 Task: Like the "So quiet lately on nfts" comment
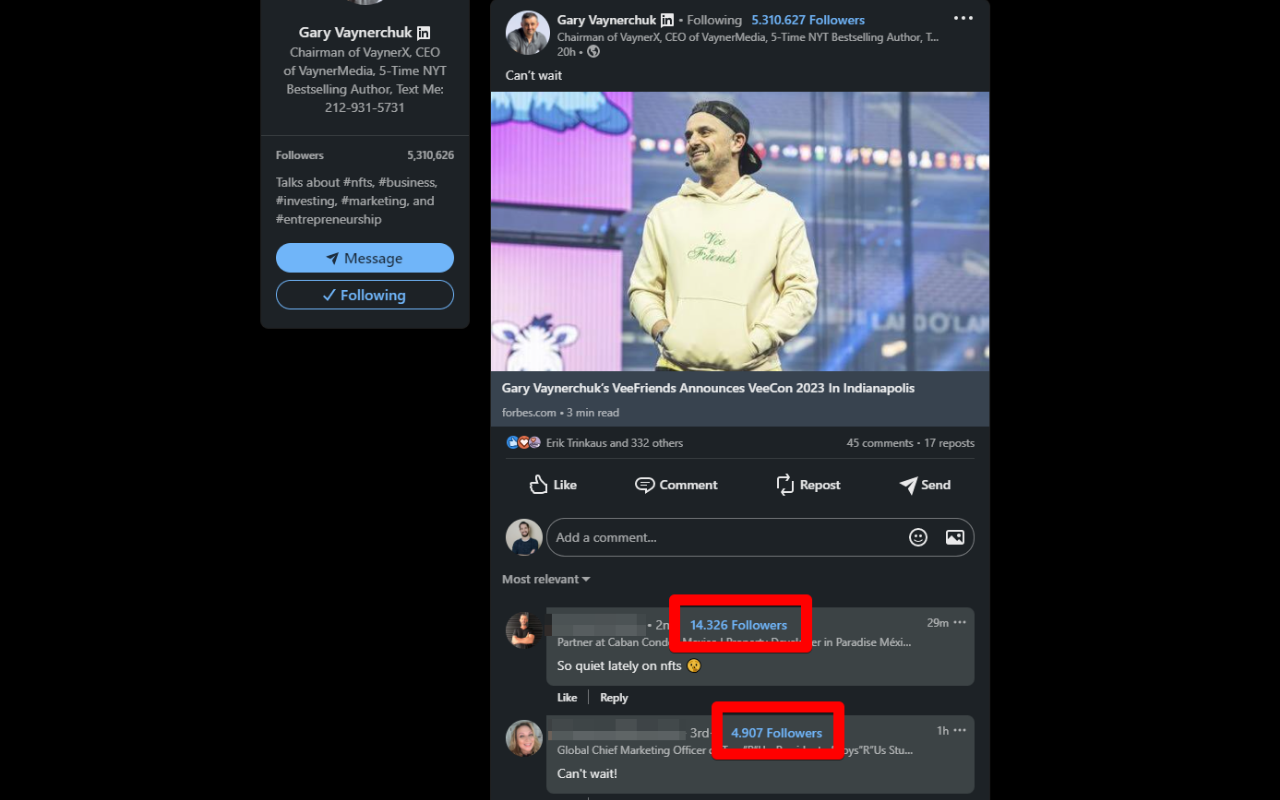click(567, 698)
